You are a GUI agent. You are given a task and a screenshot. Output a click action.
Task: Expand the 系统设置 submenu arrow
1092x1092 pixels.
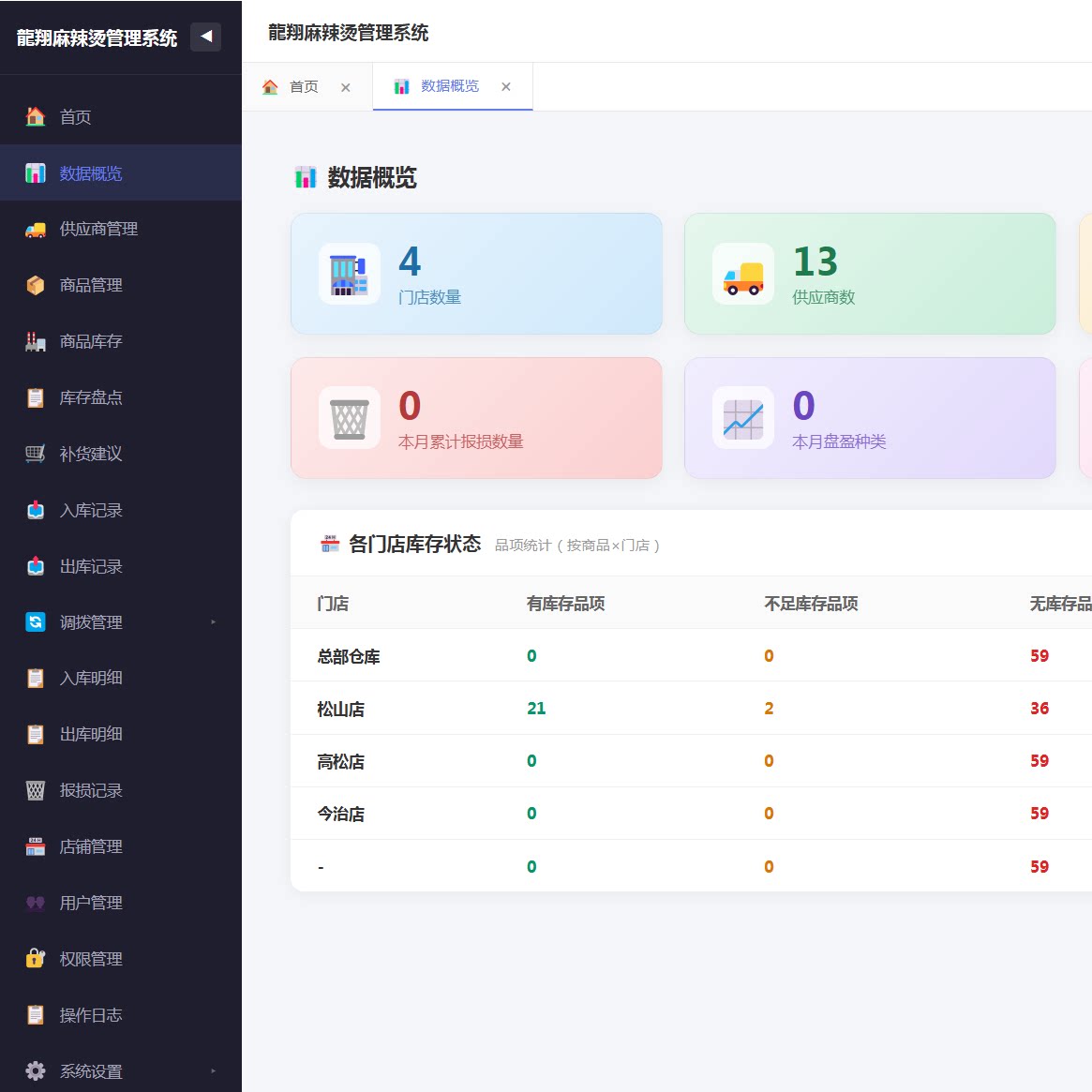coord(213,1071)
